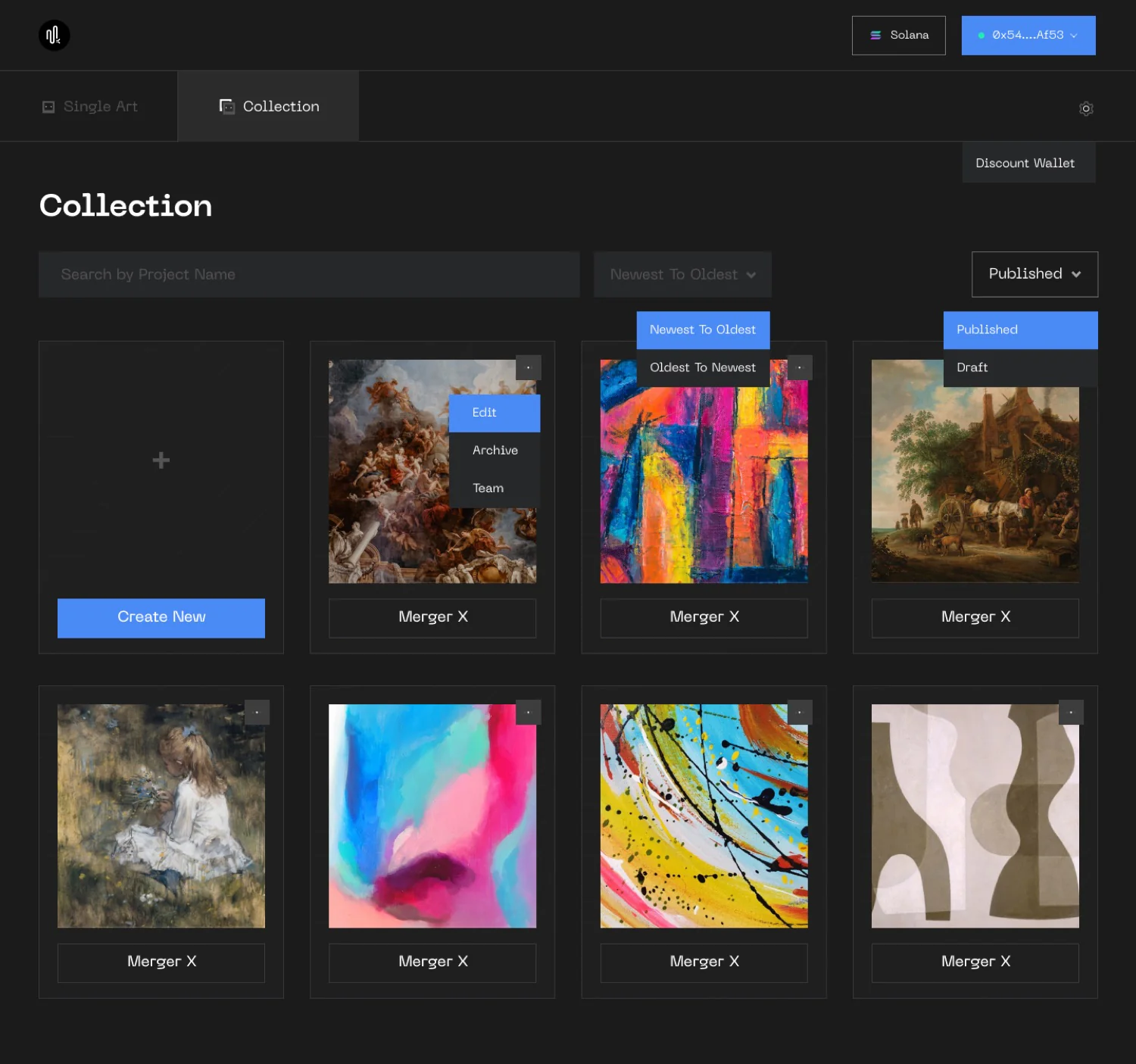Viewport: 1136px width, 1064px height.
Task: Click the Collection page heading
Action: point(126,206)
